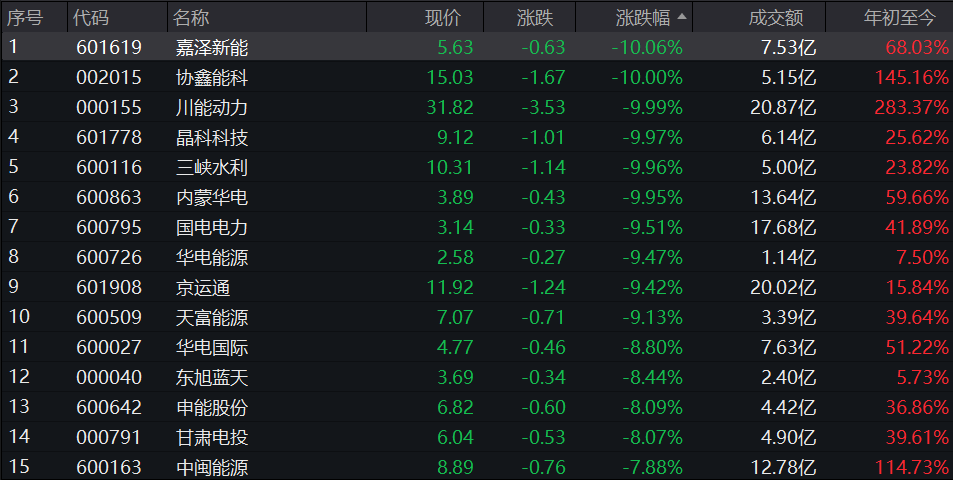The width and height of the screenshot is (953, 480).
Task: Click stock code 600795
Action: click(109, 227)
